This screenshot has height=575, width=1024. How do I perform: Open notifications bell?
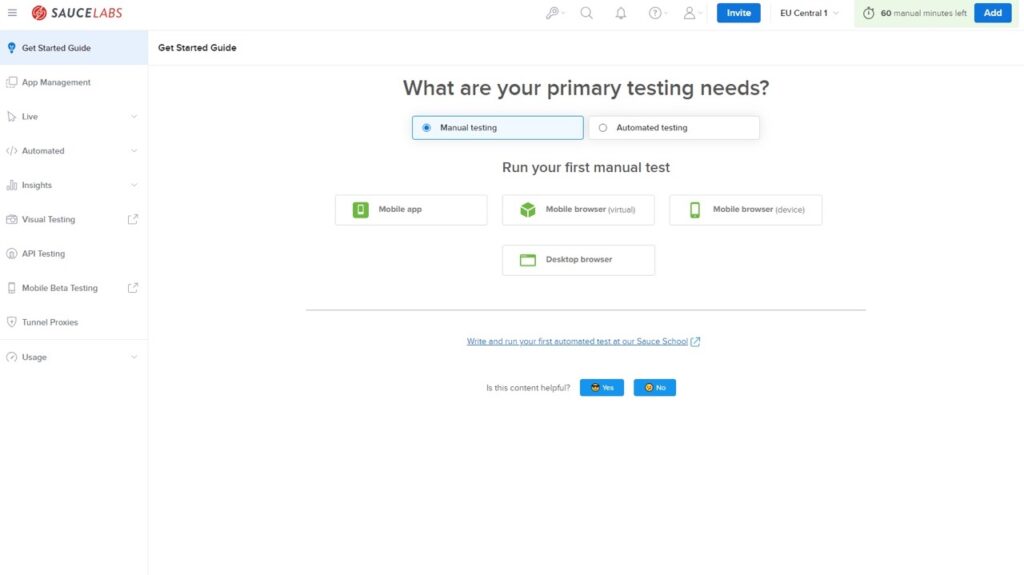tap(620, 13)
